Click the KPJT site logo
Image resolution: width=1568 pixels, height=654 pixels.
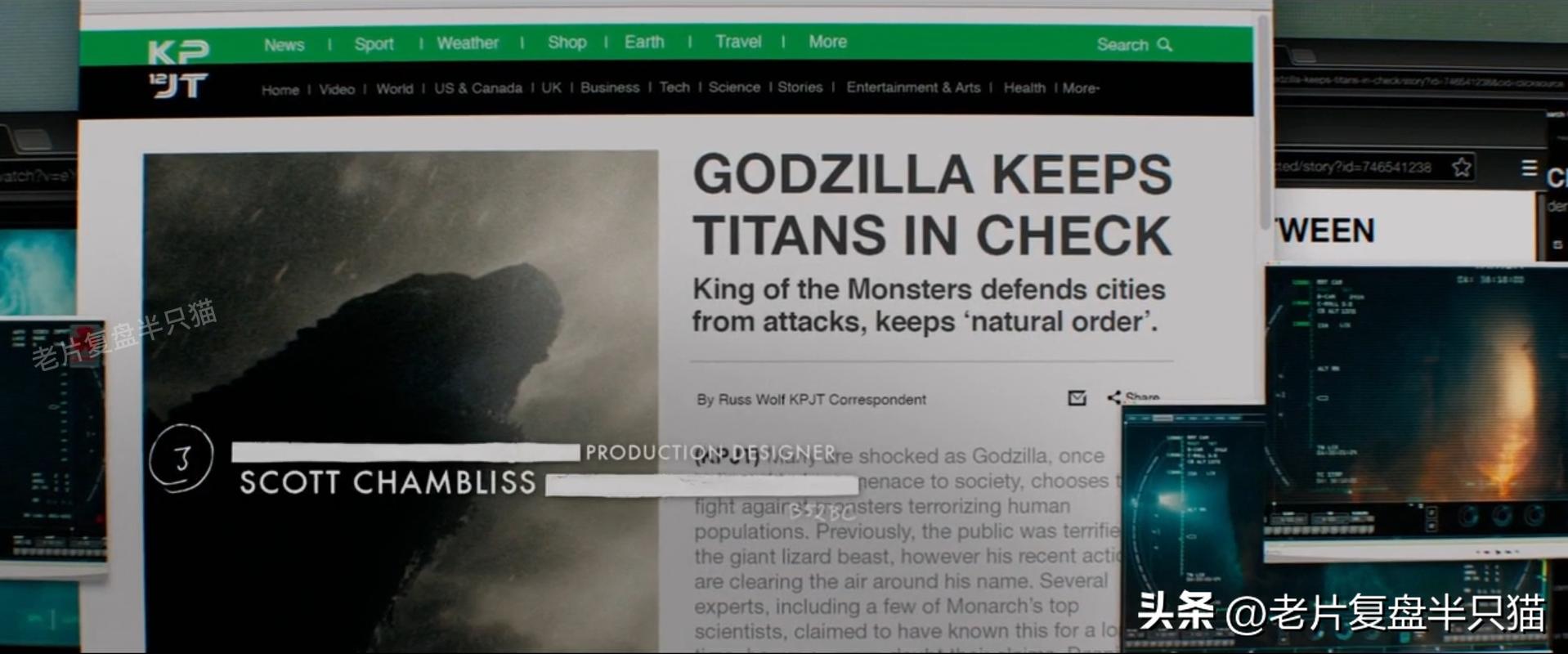tap(178, 68)
